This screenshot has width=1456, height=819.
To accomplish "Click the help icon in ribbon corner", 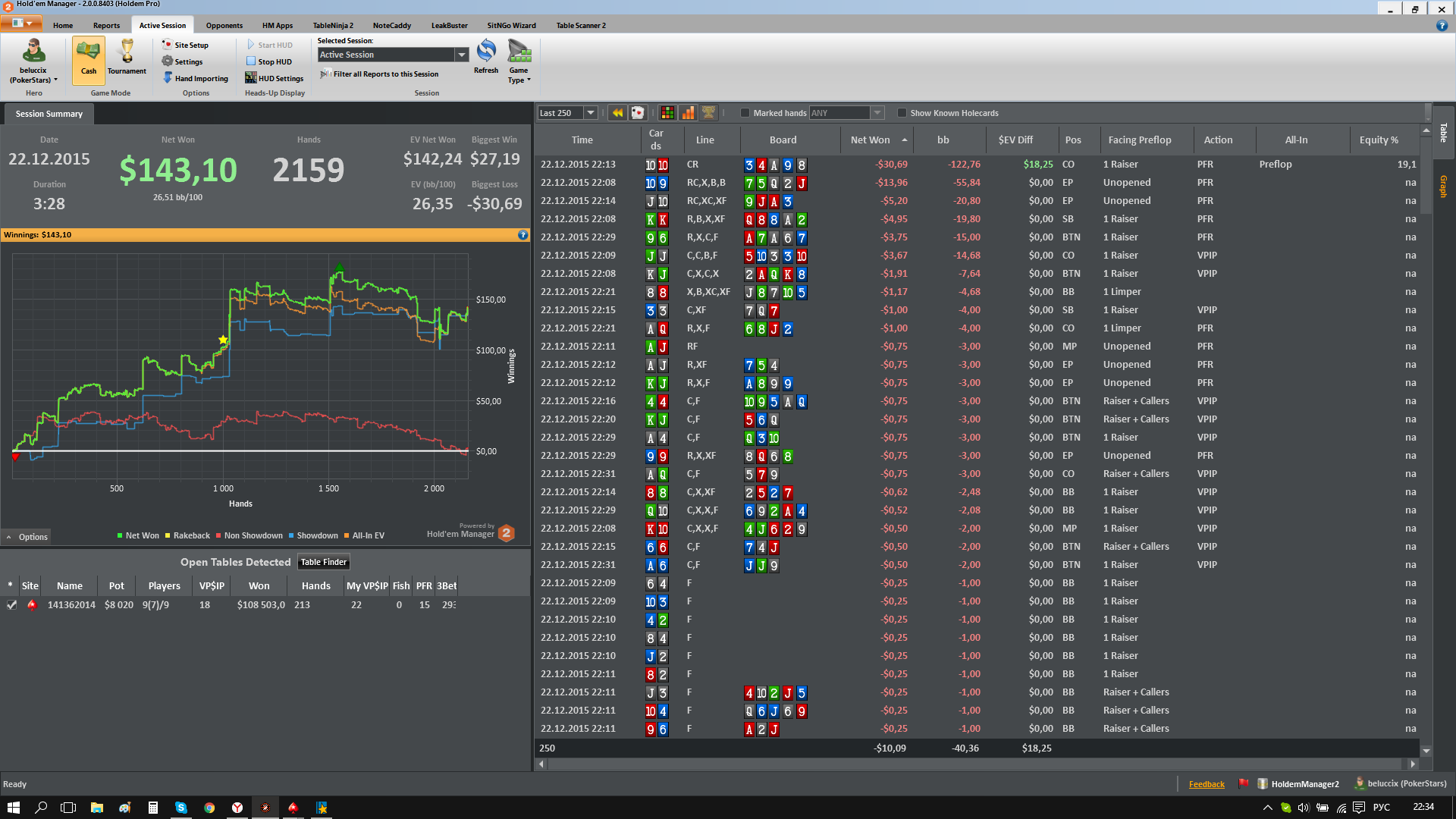I will tap(1442, 26).
